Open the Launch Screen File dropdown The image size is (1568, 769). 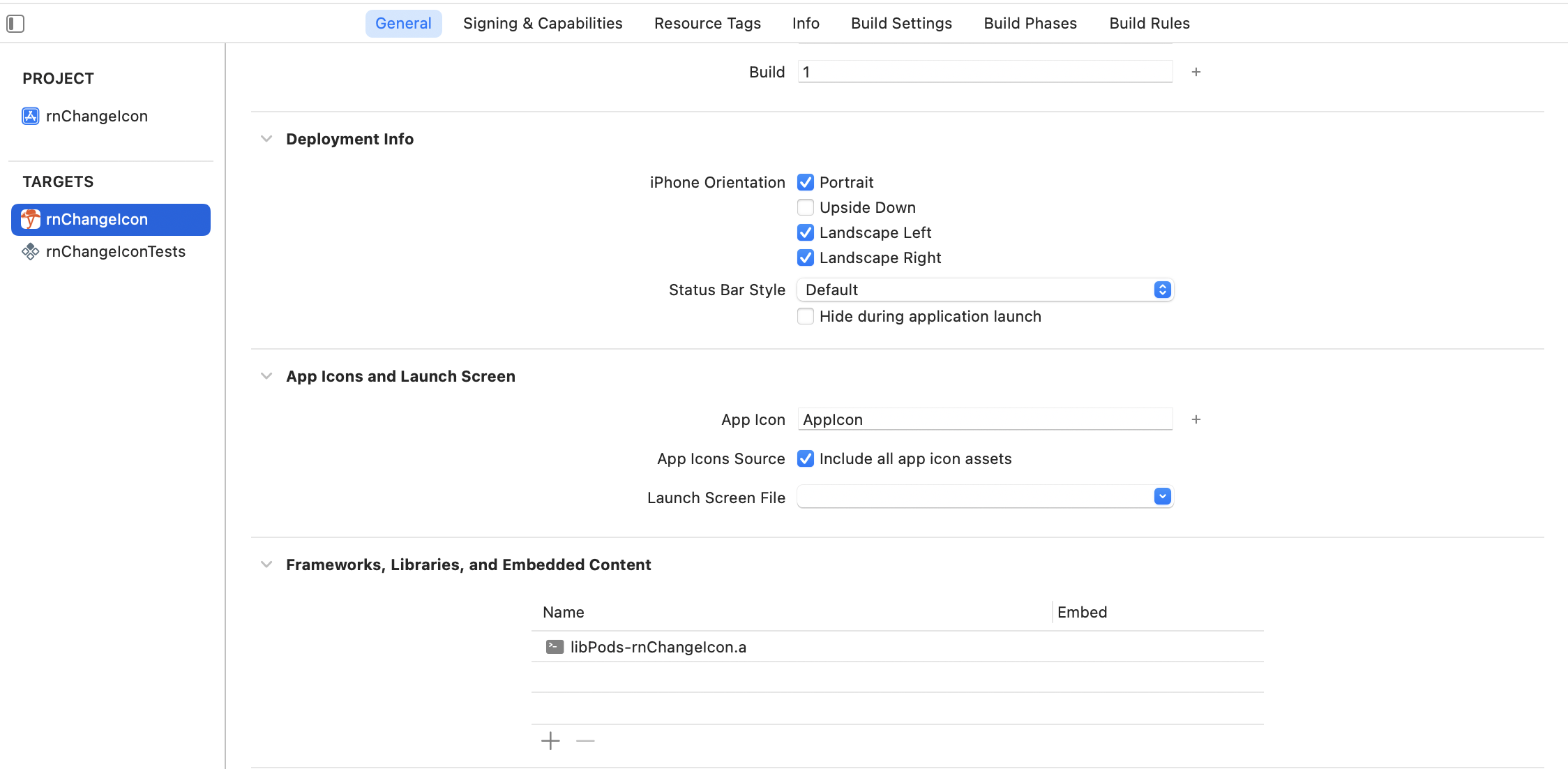coord(985,497)
